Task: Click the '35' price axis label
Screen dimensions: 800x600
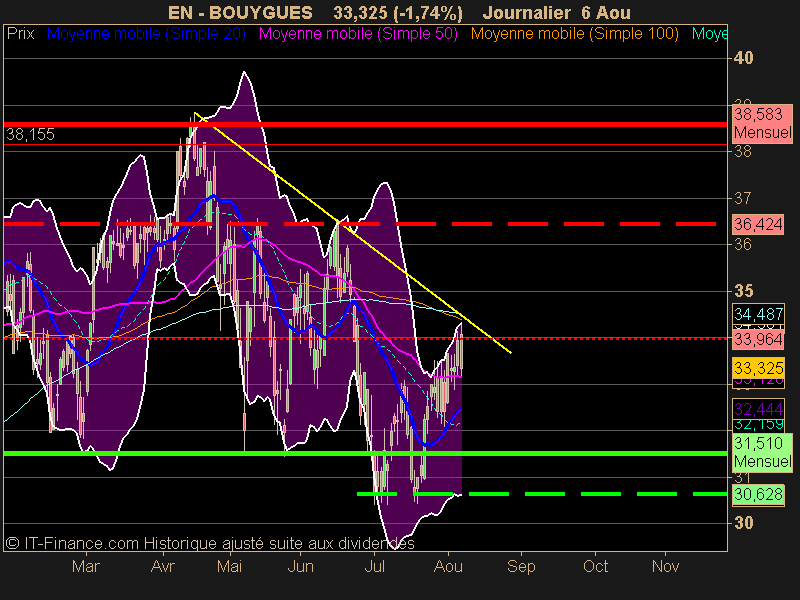Action: 743,291
